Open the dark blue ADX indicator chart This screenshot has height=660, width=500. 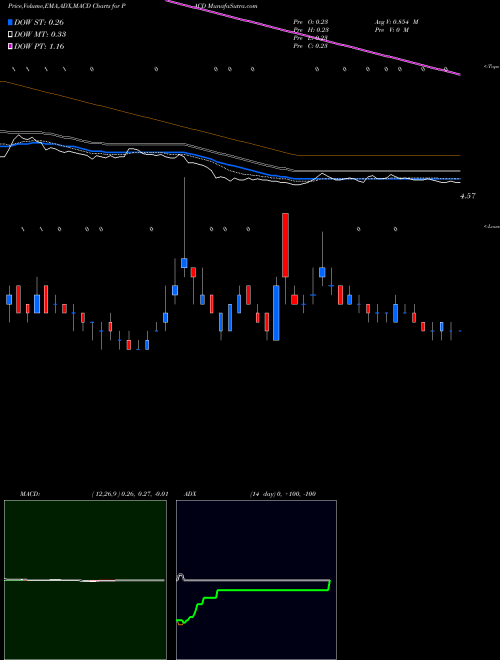pos(256,580)
